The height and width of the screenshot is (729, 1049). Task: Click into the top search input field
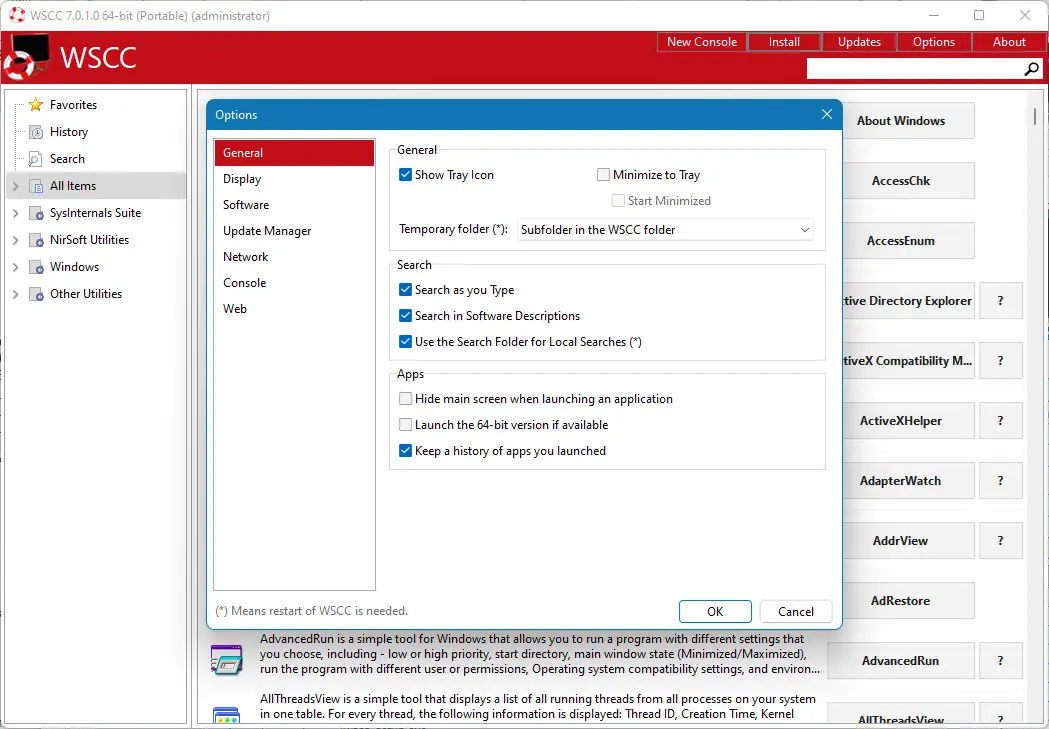pyautogui.click(x=914, y=69)
